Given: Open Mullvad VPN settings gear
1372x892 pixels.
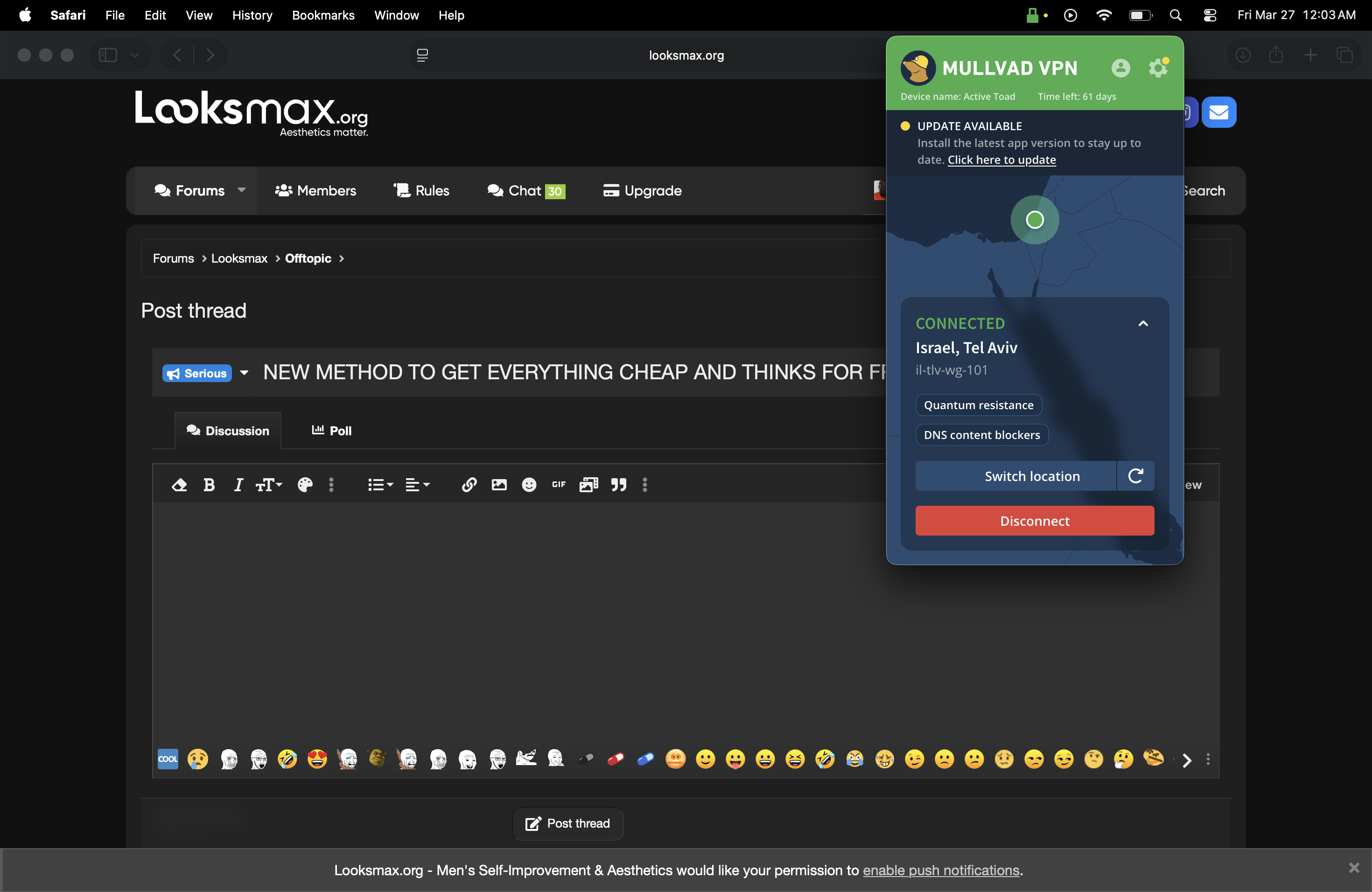Looking at the screenshot, I should click(x=1157, y=68).
